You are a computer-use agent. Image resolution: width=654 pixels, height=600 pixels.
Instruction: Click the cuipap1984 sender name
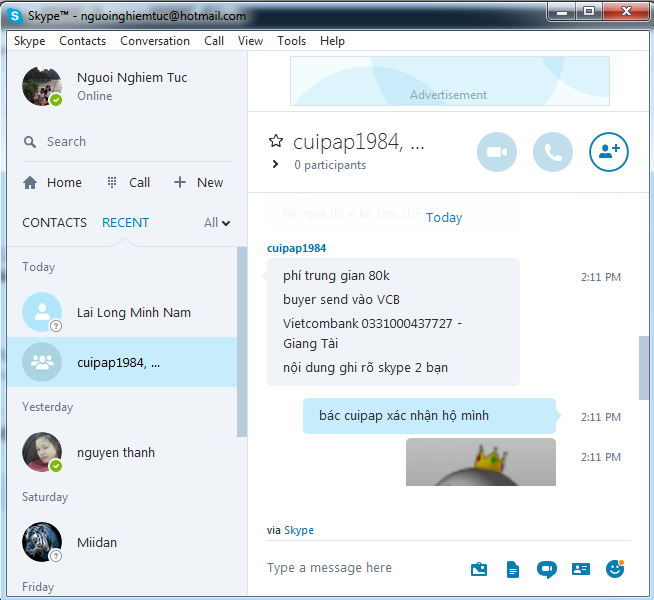tap(297, 248)
